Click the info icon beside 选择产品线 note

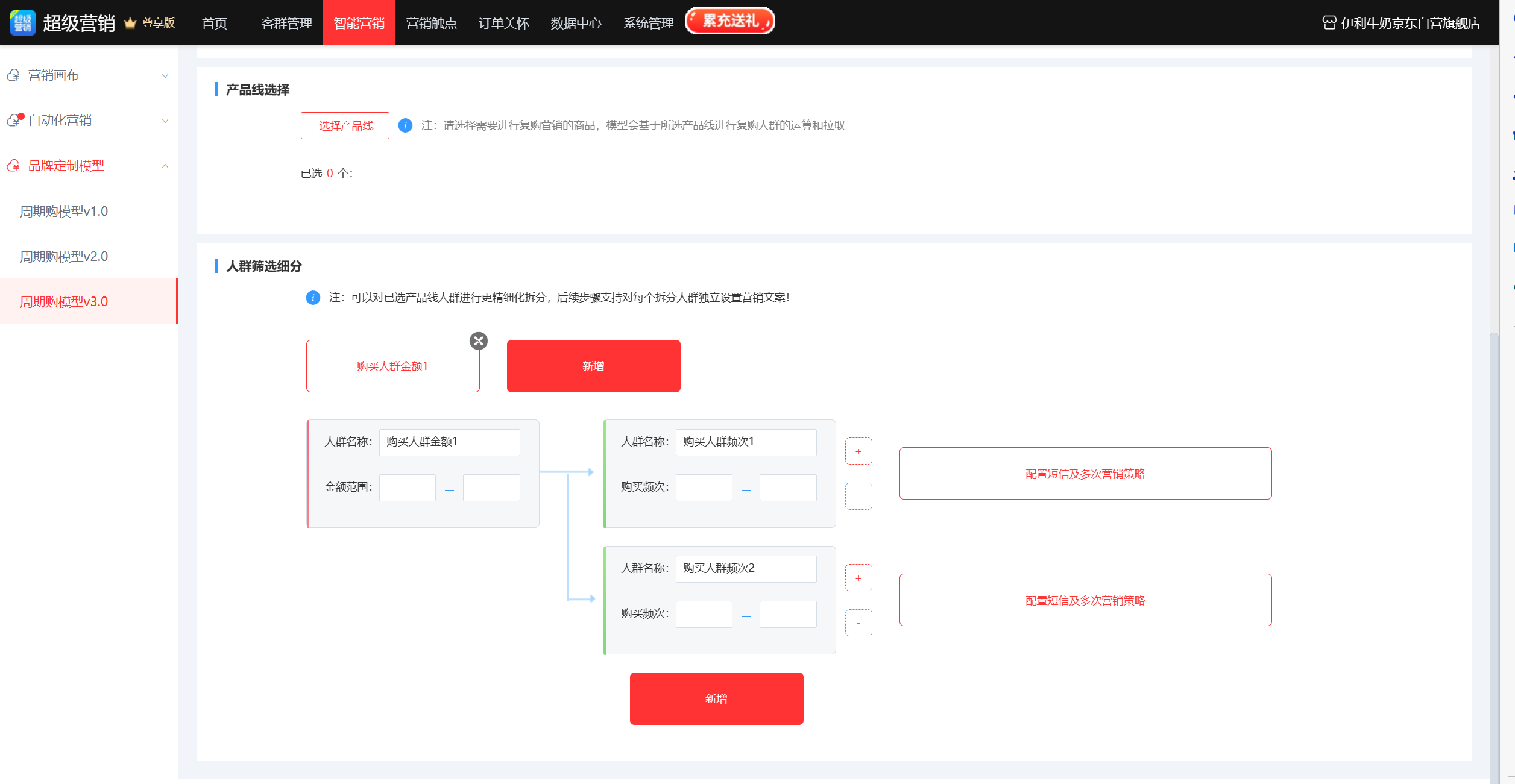point(405,125)
